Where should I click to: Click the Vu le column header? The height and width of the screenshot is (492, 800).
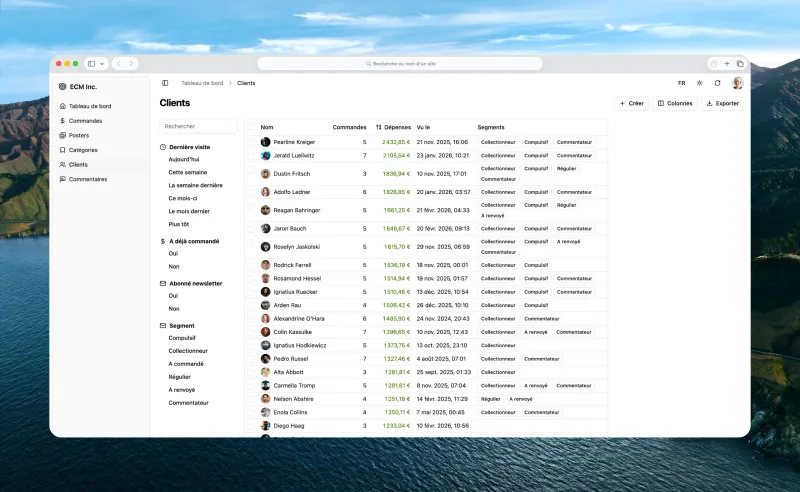point(423,127)
